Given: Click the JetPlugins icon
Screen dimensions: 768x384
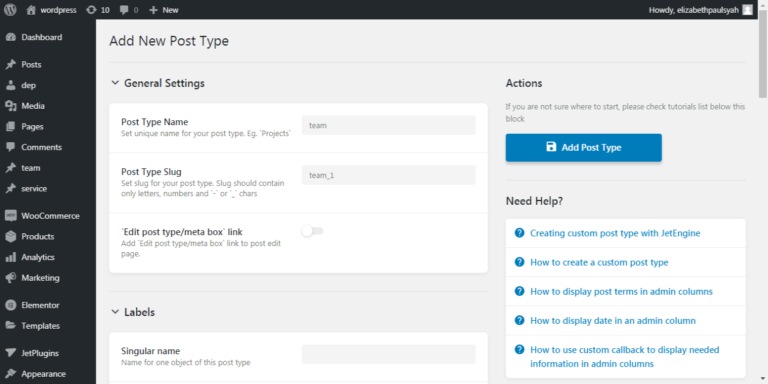Looking at the screenshot, I should click(x=10, y=353).
